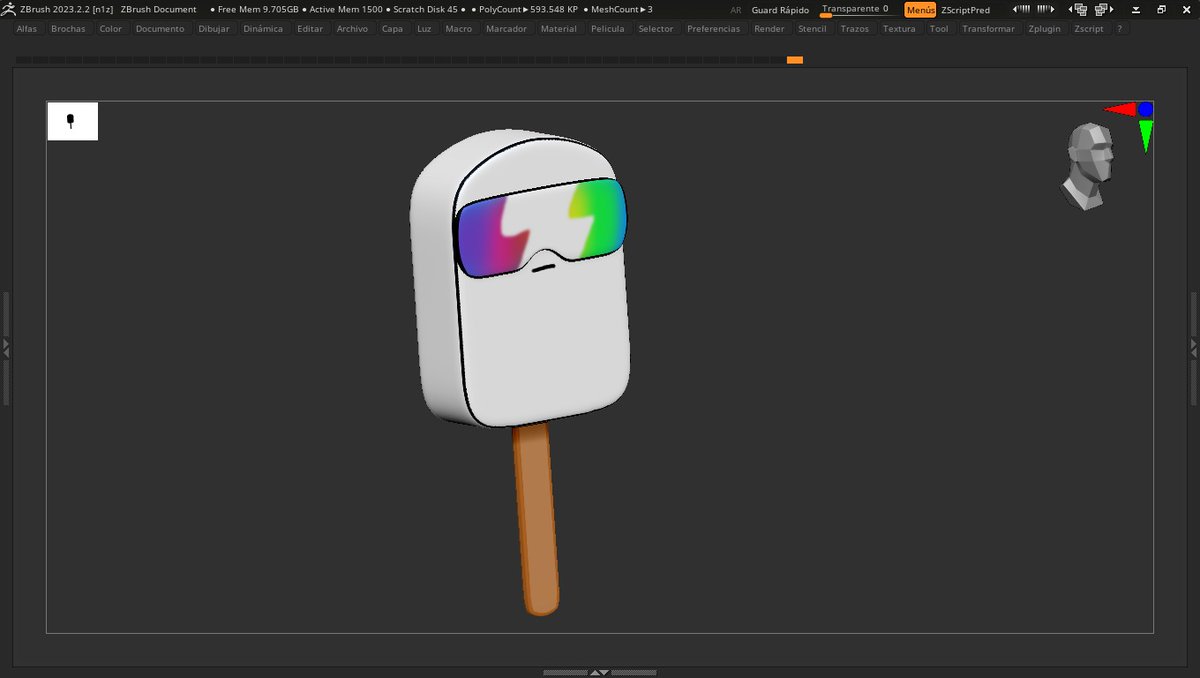Screen dimensions: 1200x678
Task: Open the Dinámica menu
Action: 263,29
